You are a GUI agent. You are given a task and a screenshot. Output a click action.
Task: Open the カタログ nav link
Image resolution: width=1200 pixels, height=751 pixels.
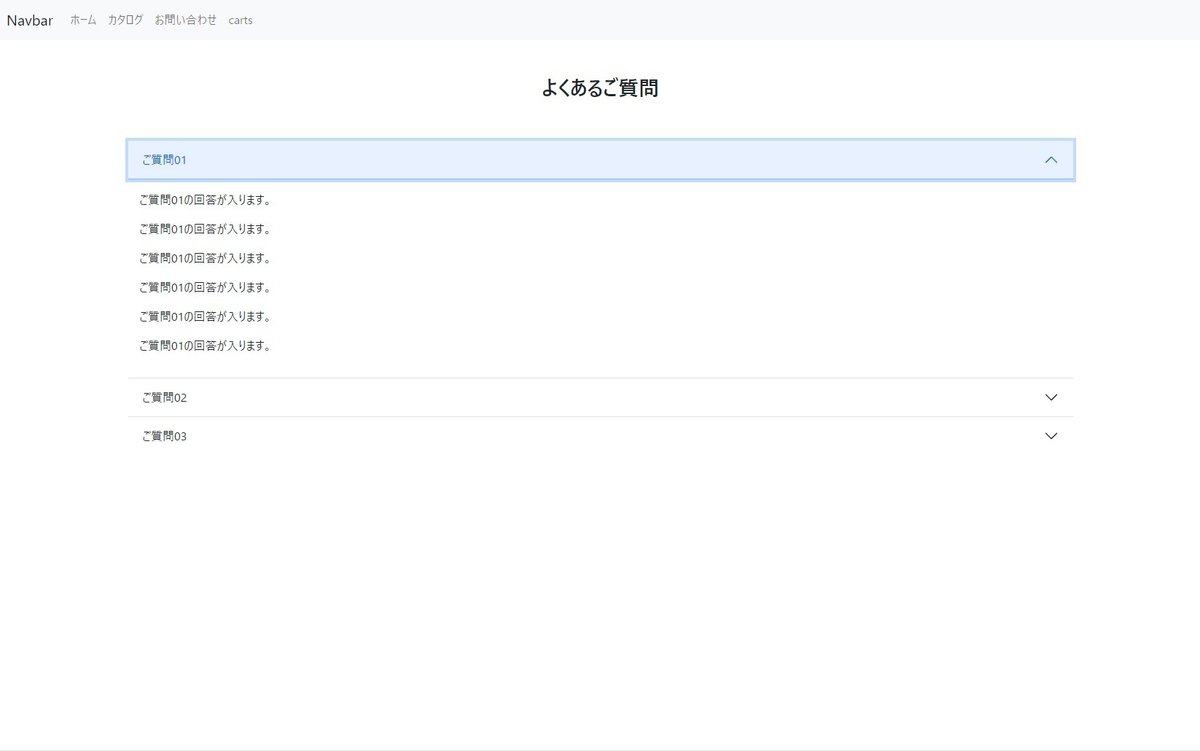click(126, 20)
